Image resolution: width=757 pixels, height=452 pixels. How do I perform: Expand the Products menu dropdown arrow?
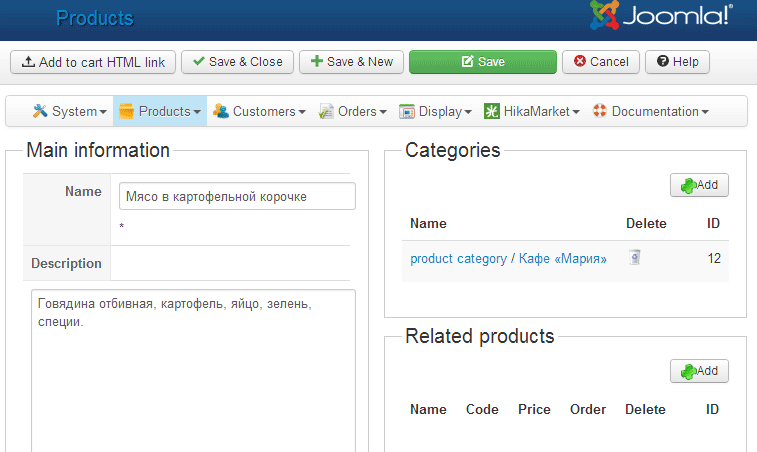(x=197, y=112)
